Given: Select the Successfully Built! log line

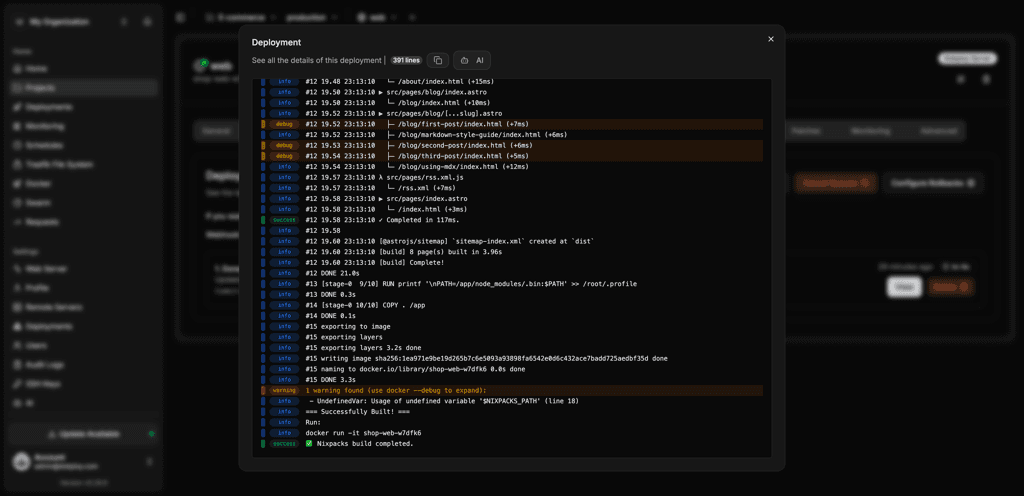Looking at the screenshot, I should pyautogui.click(x=357, y=412).
